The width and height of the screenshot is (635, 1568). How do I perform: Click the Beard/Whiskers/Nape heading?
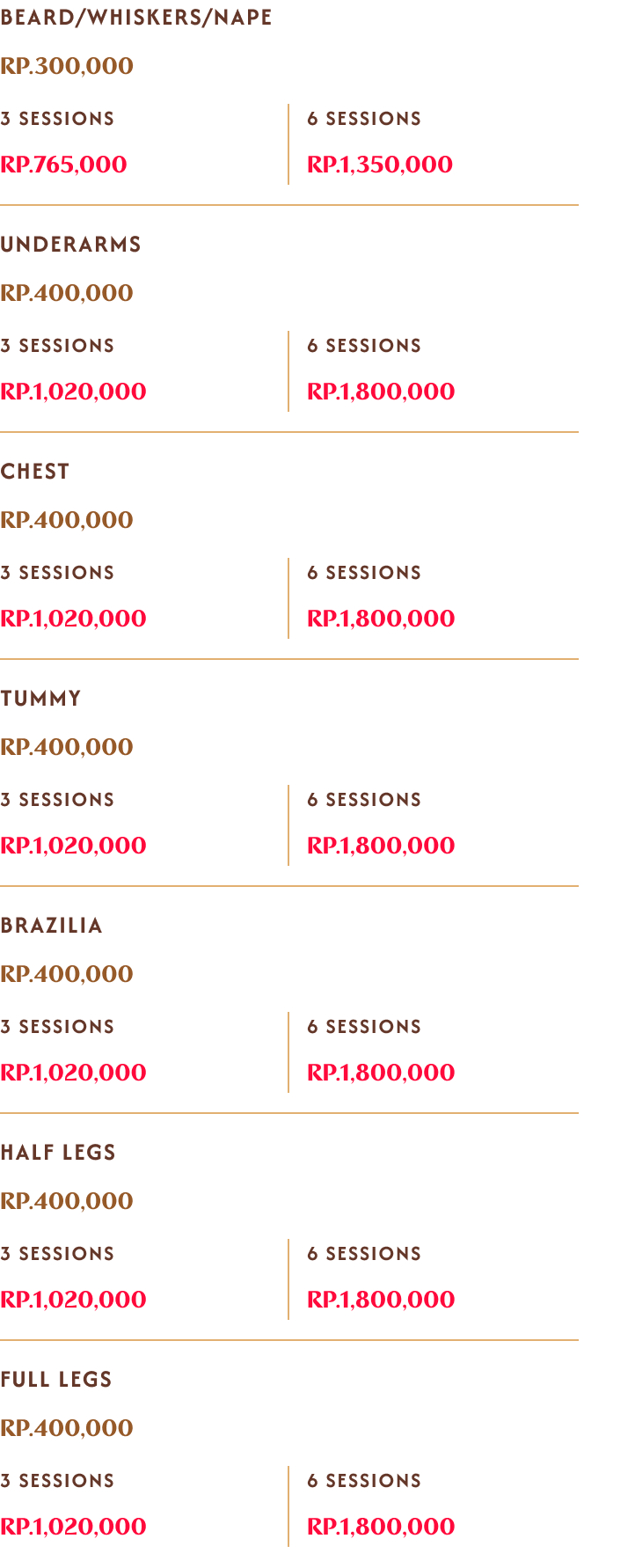[x=136, y=18]
